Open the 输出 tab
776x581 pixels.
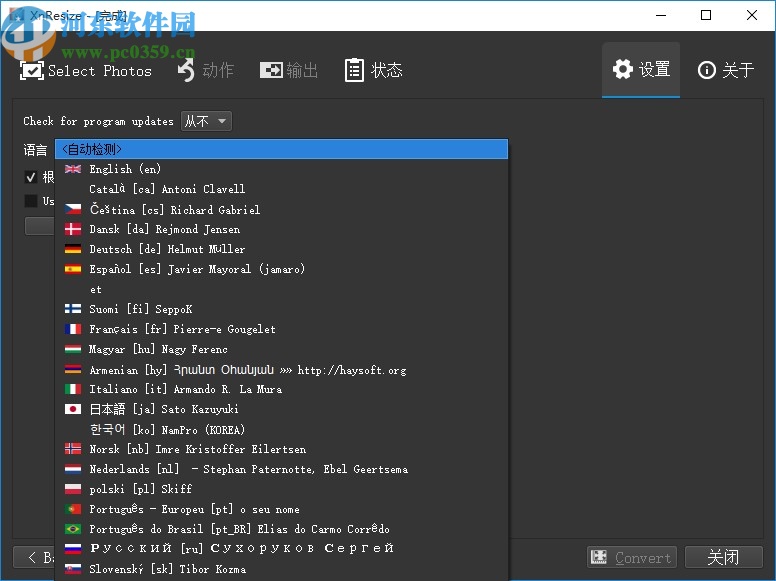point(289,70)
